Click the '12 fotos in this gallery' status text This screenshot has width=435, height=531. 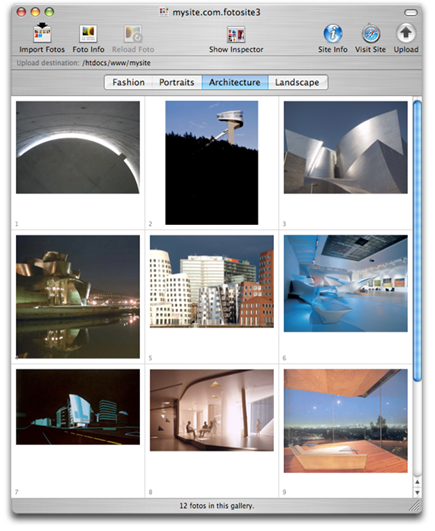(x=217, y=506)
